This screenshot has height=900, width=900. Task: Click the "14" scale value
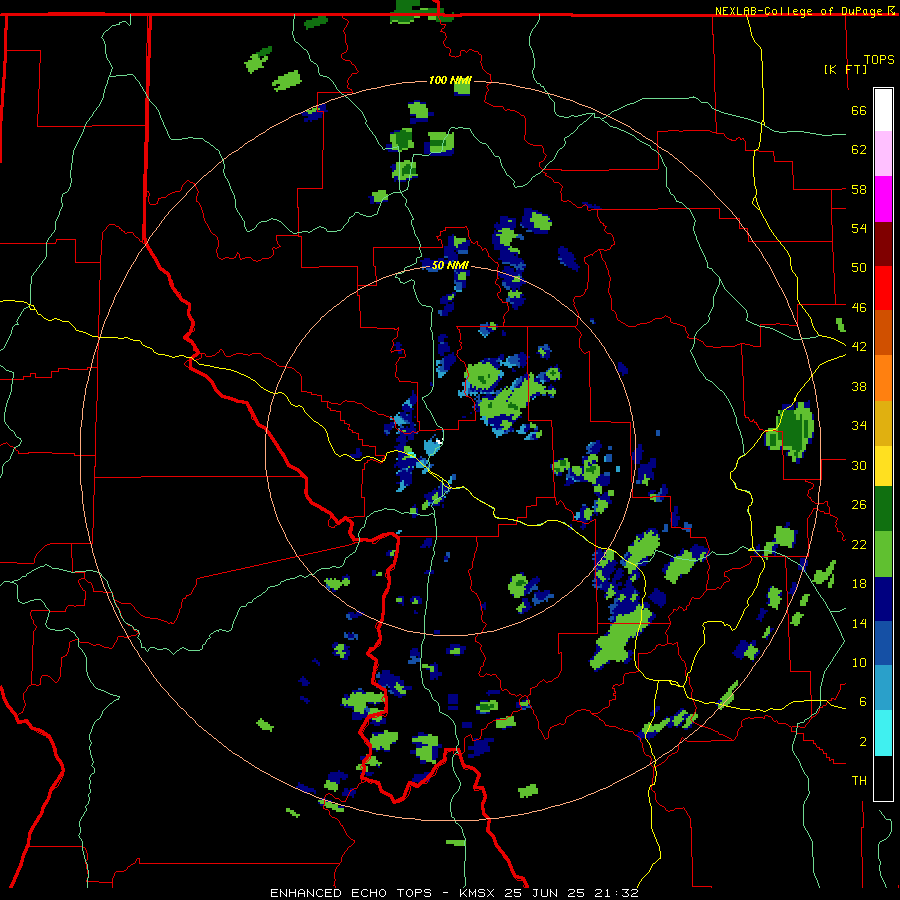859,623
